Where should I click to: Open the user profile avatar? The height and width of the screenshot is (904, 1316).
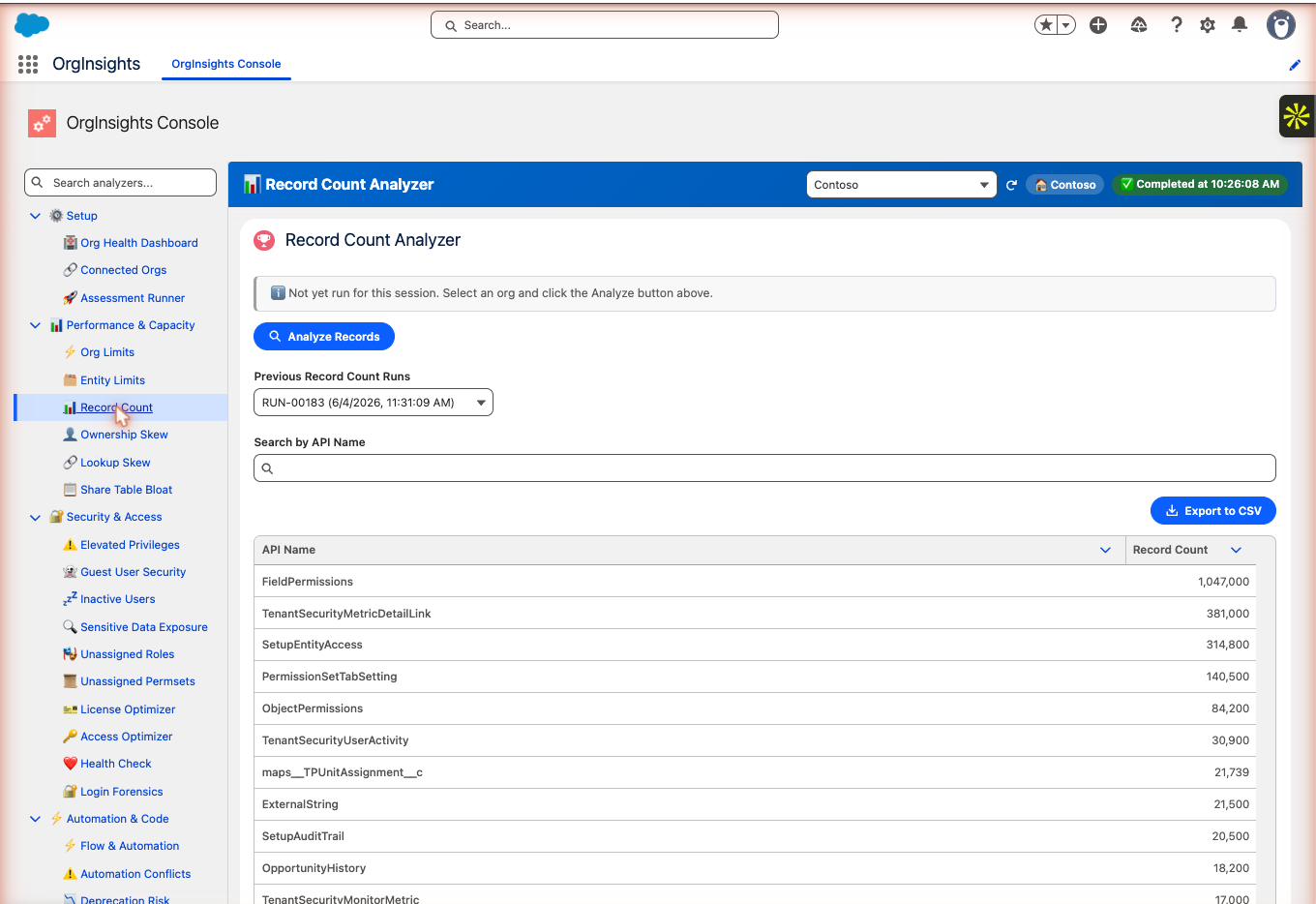point(1281,25)
